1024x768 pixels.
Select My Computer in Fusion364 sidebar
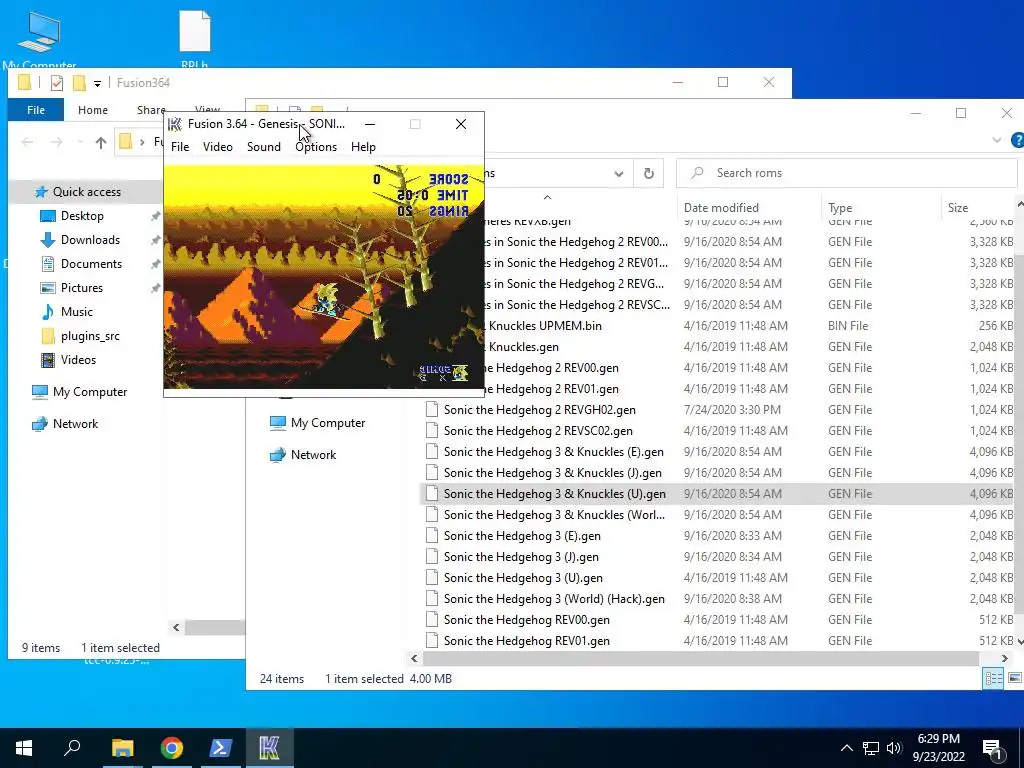pos(90,392)
